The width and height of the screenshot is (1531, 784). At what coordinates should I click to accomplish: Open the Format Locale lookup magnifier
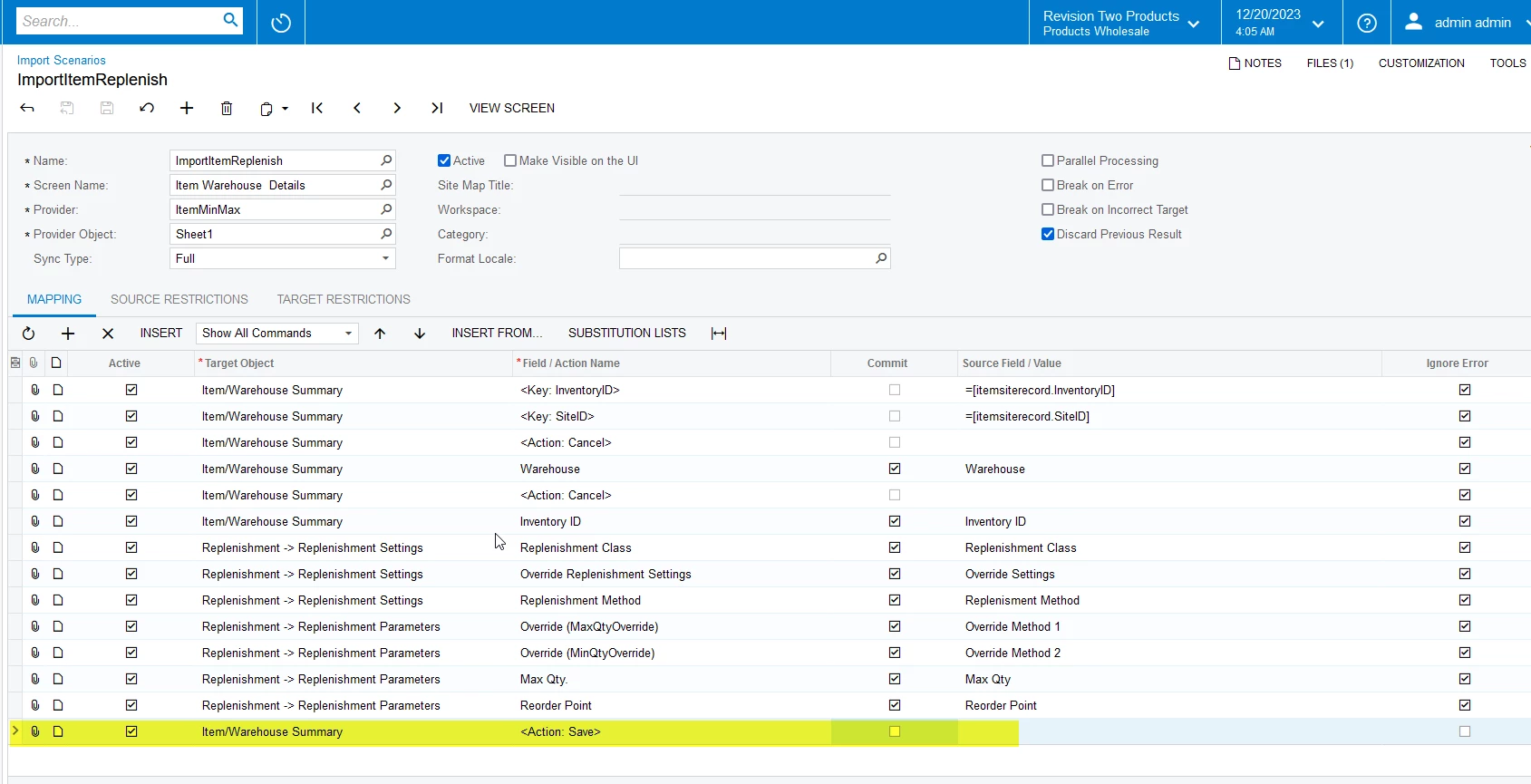pyautogui.click(x=881, y=258)
